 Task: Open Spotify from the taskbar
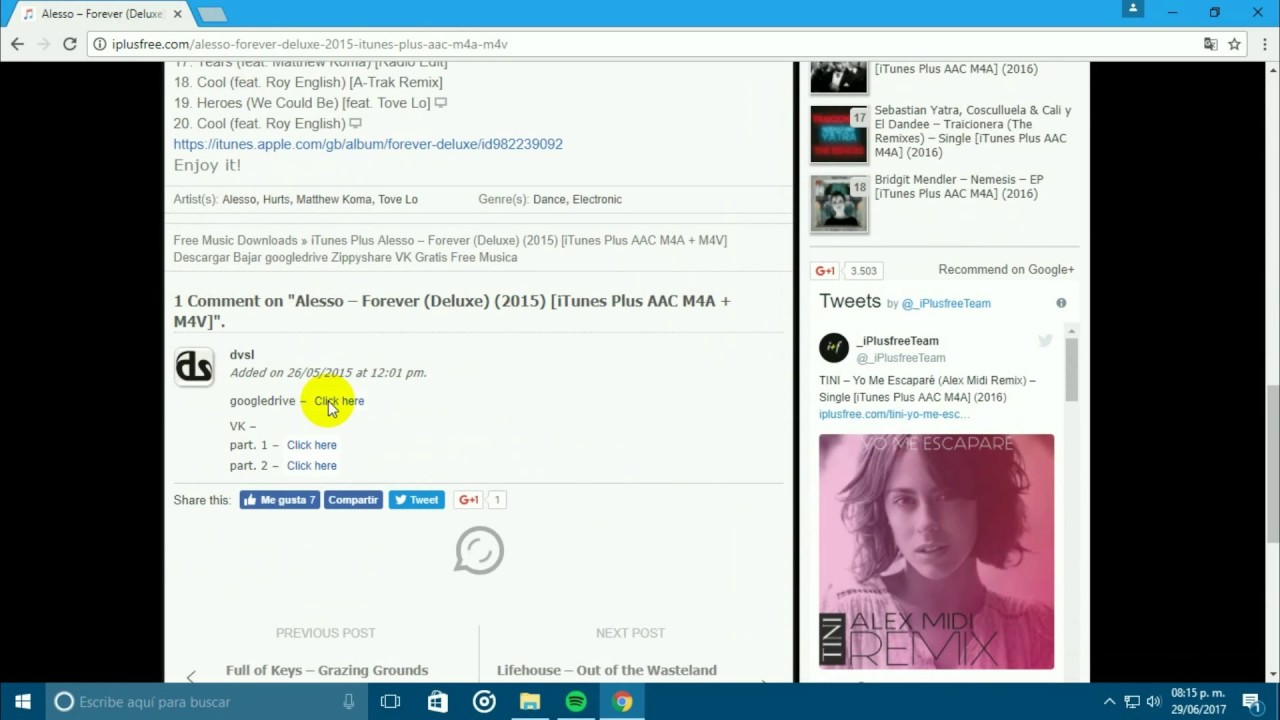tap(576, 702)
